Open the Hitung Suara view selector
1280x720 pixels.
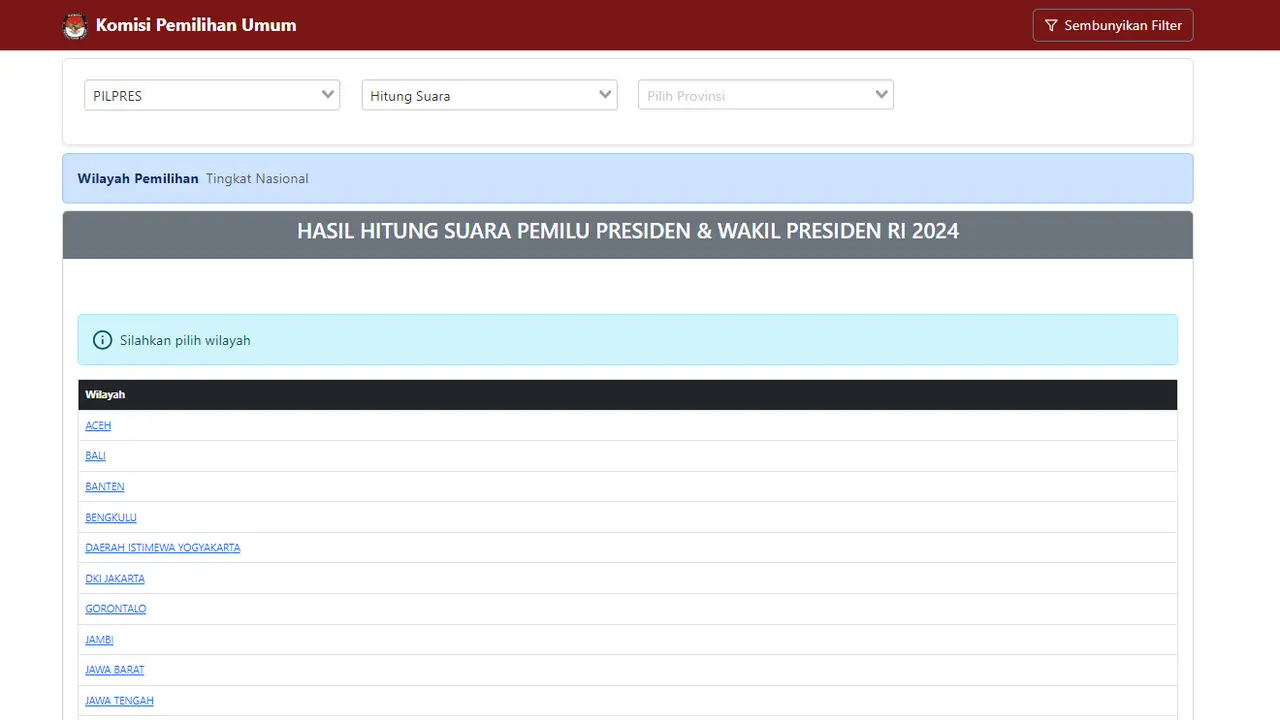(x=488, y=94)
